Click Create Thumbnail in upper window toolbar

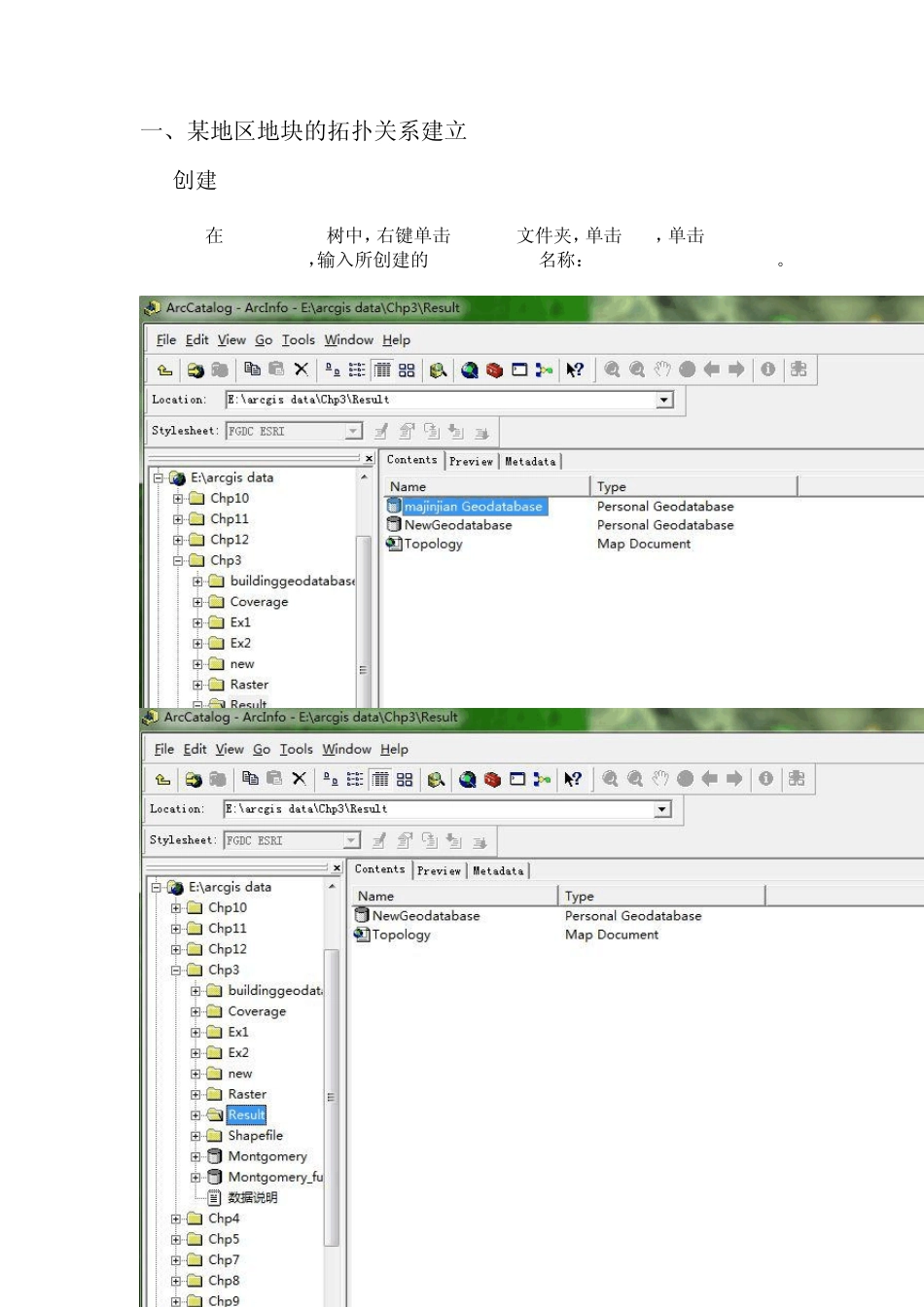[x=799, y=370]
